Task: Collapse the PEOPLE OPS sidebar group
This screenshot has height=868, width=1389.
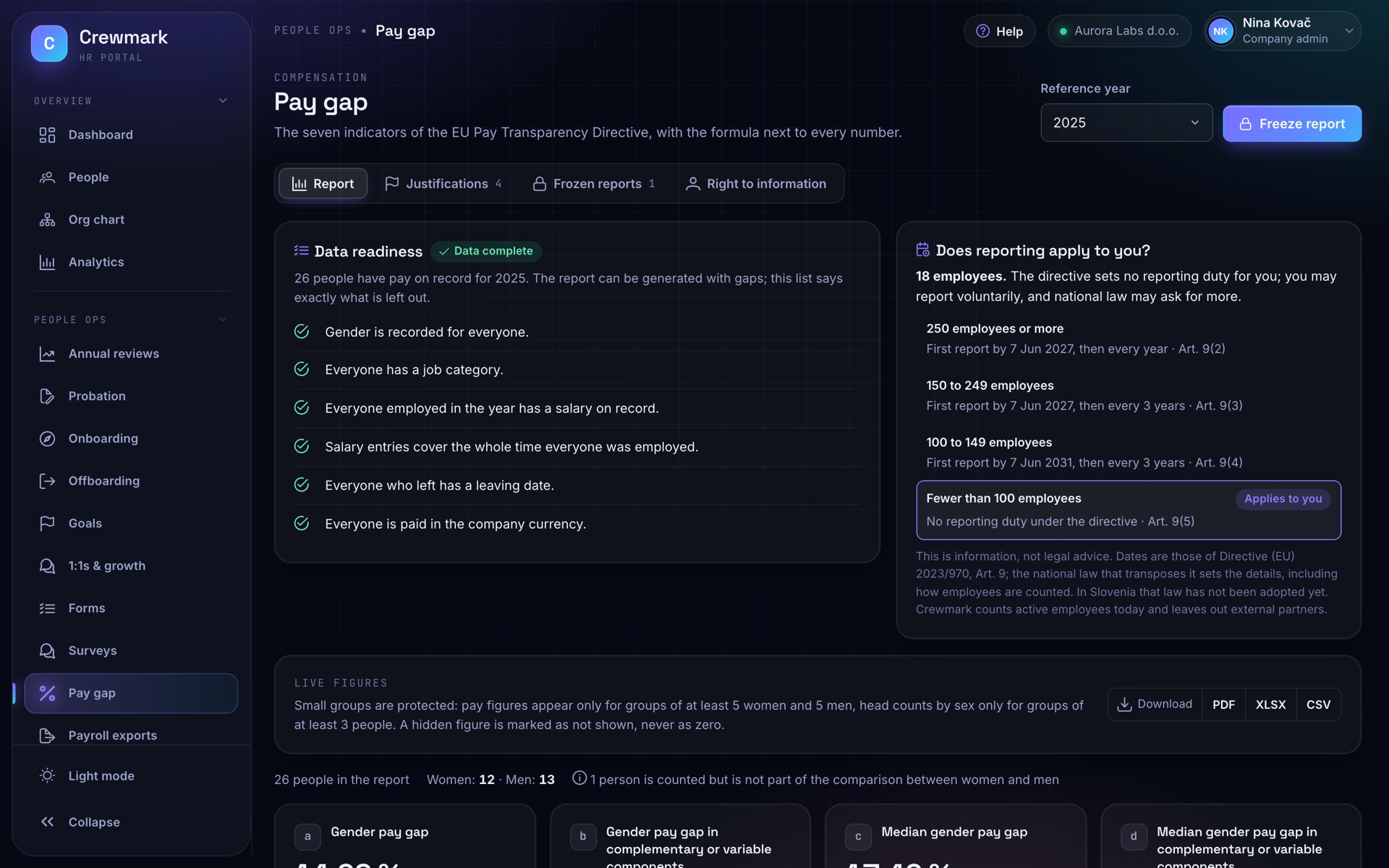Action: (223, 320)
